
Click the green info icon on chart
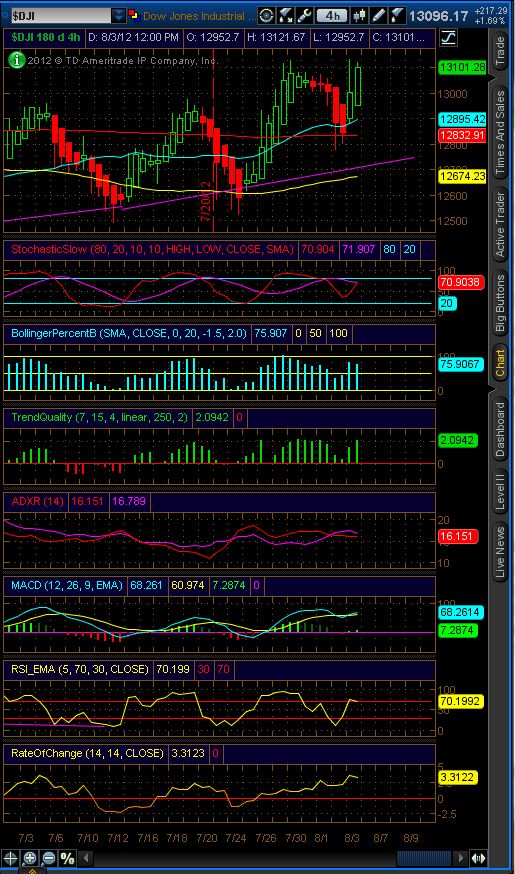coord(16,60)
